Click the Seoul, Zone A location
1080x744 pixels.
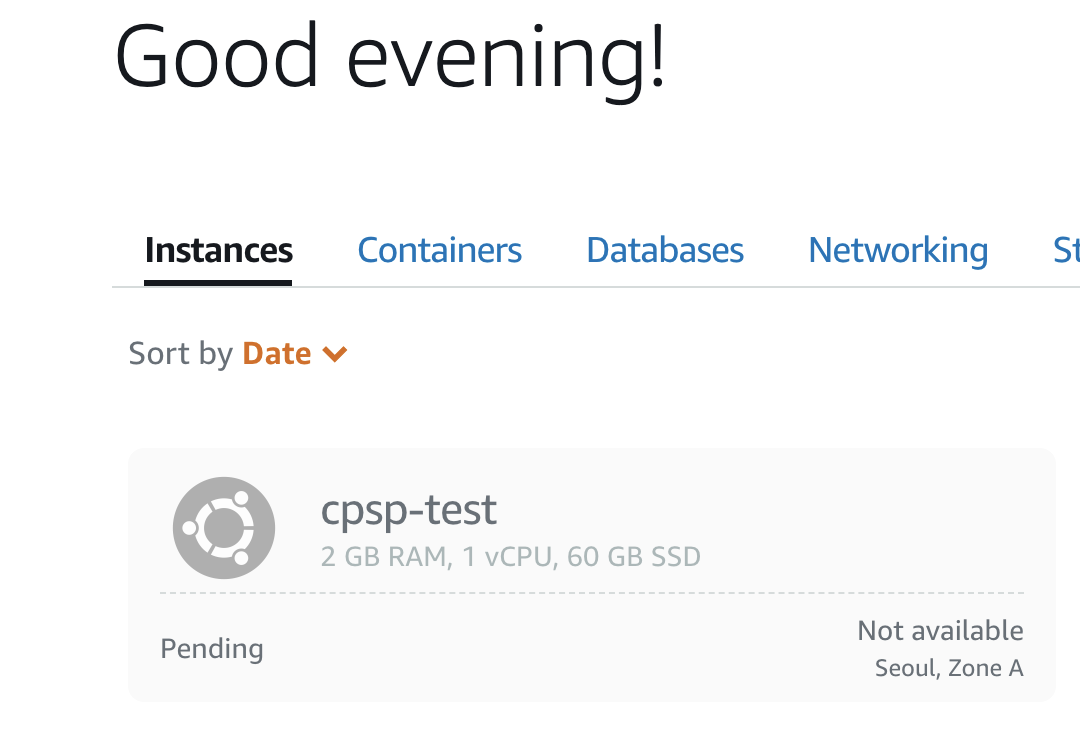pyautogui.click(x=949, y=668)
